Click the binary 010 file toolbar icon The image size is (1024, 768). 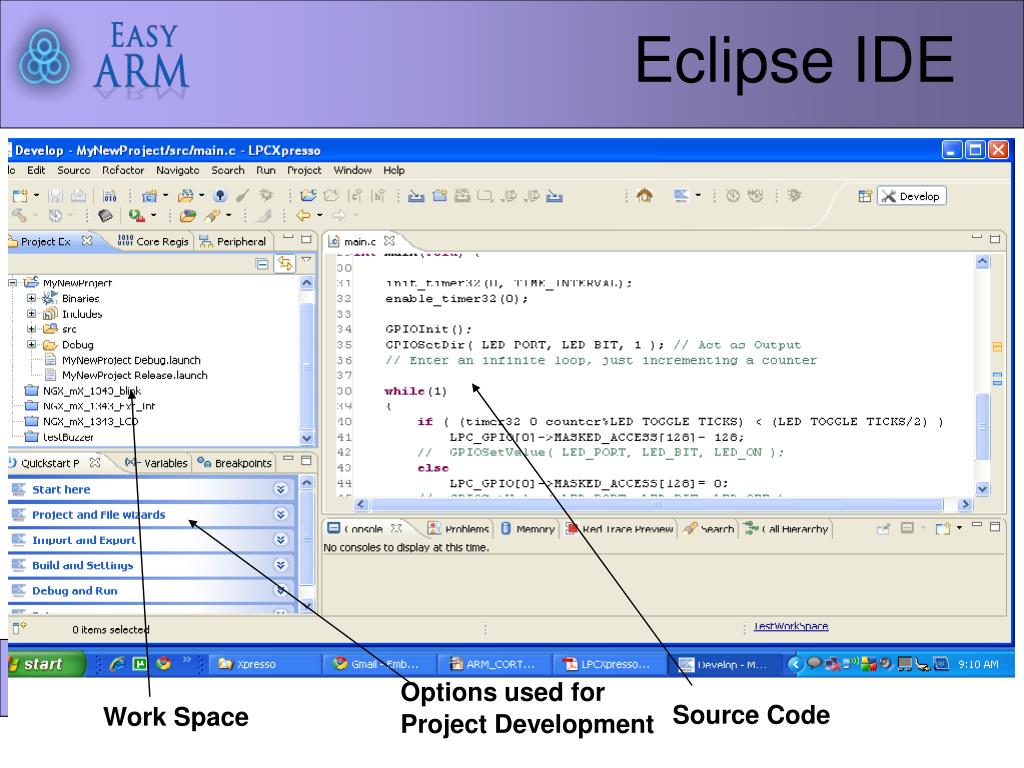110,195
